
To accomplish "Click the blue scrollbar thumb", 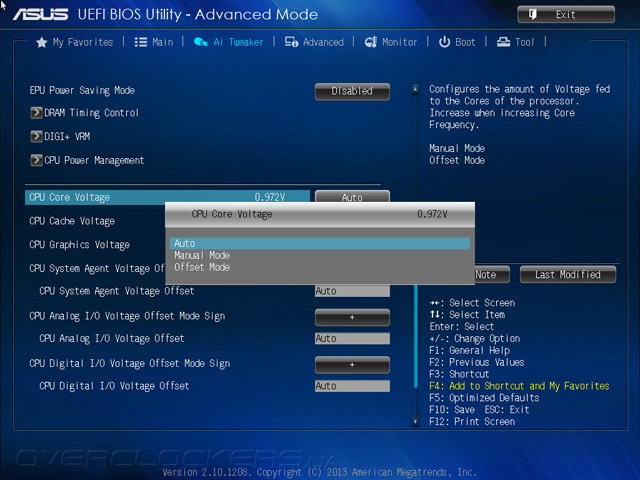I will coord(416,336).
